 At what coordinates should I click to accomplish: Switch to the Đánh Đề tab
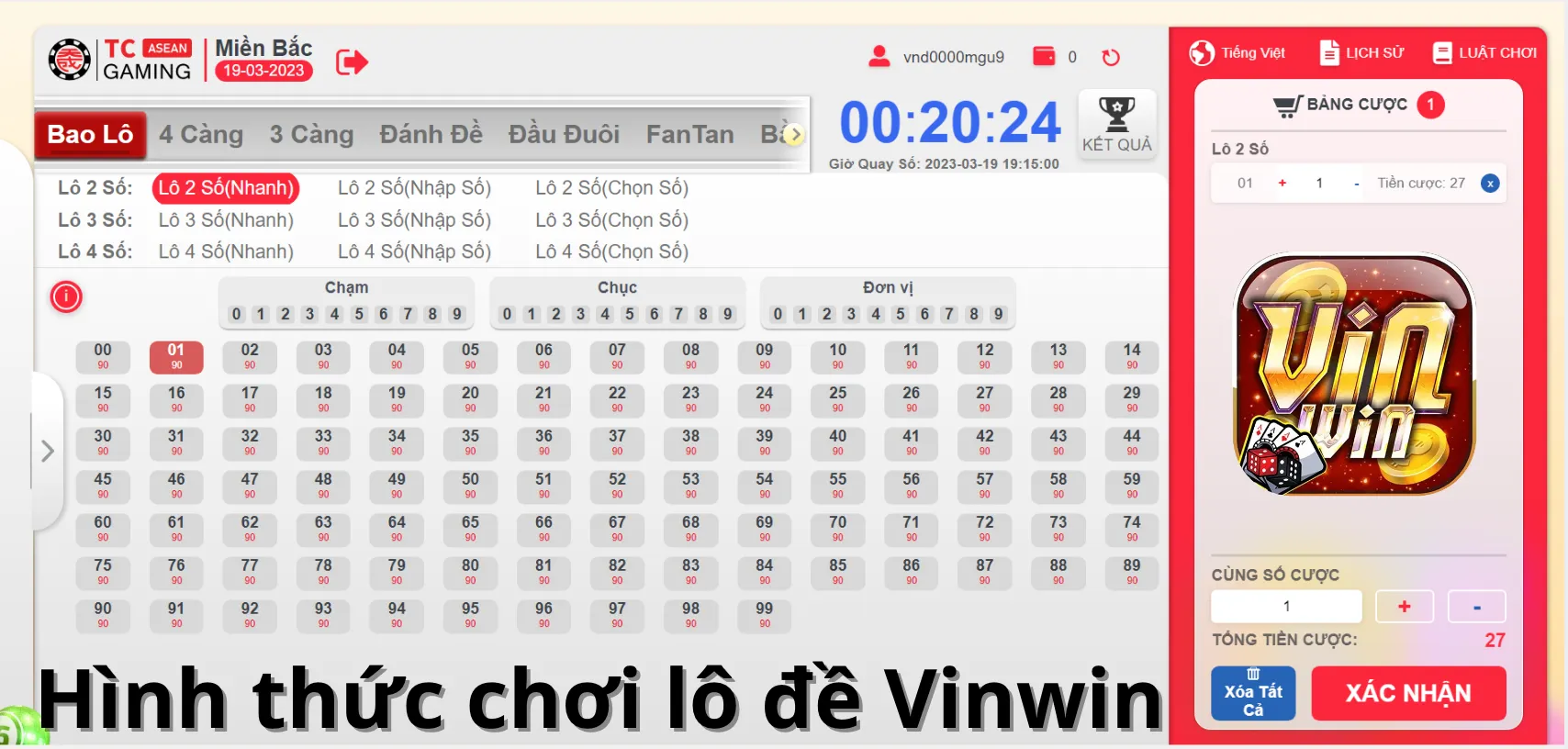point(431,135)
